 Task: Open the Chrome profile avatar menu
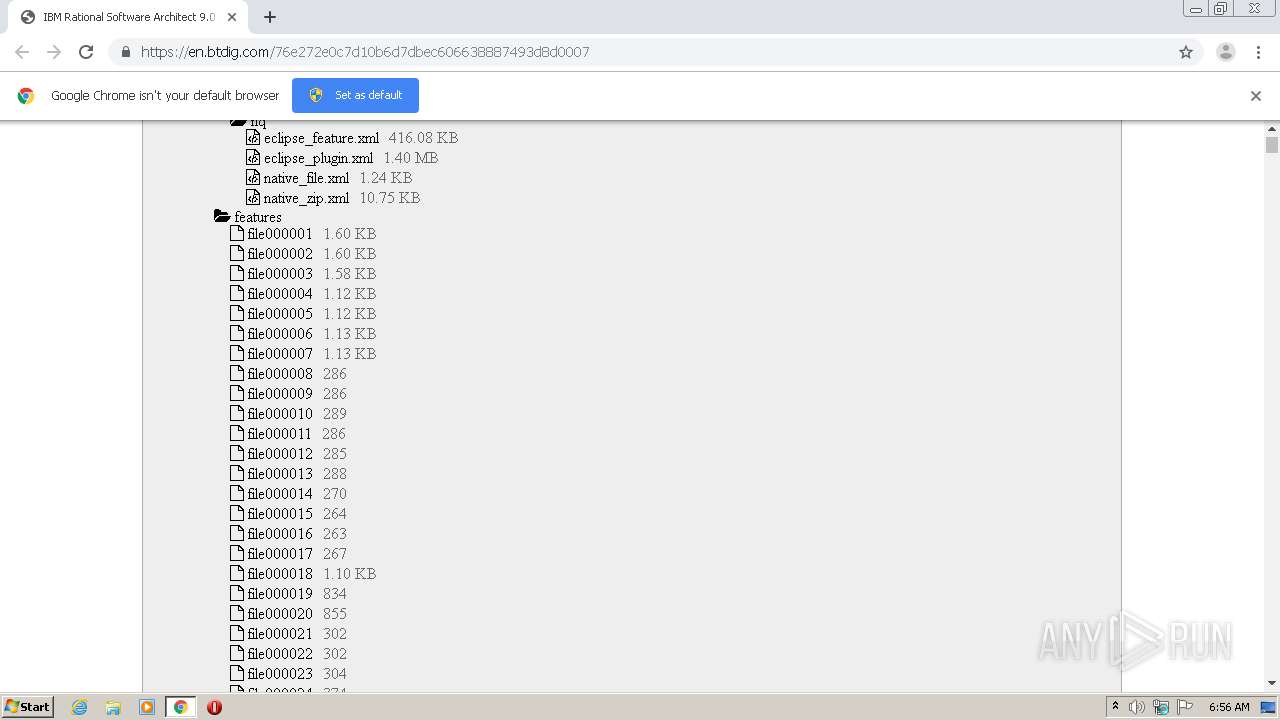pyautogui.click(x=1226, y=52)
